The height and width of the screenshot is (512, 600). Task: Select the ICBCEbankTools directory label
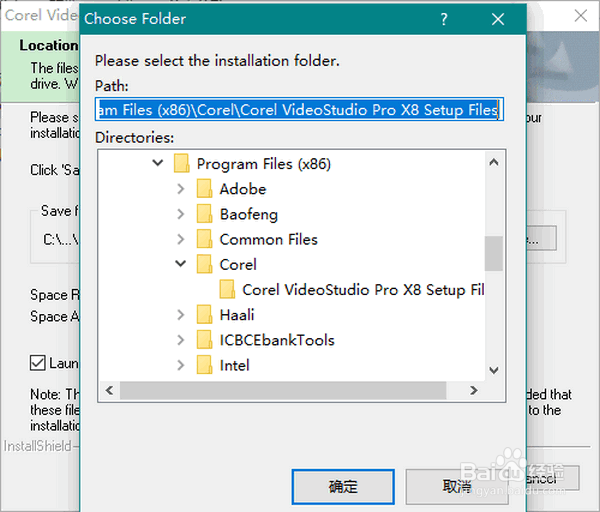pos(277,340)
